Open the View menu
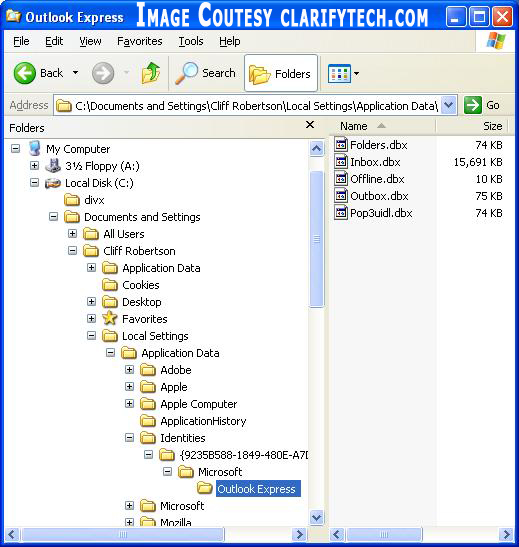 (x=90, y=41)
